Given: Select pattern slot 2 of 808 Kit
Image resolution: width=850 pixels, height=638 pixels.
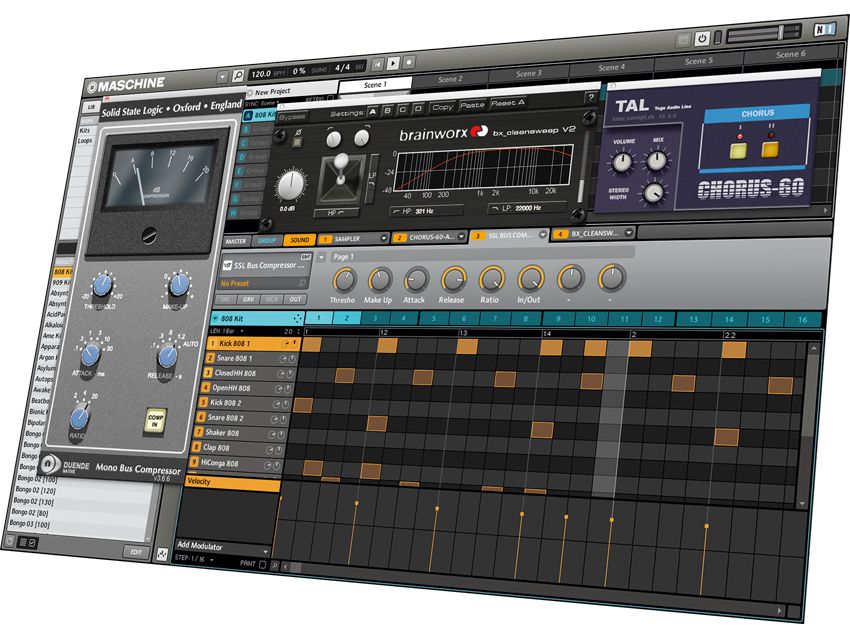Looking at the screenshot, I should tap(347, 318).
